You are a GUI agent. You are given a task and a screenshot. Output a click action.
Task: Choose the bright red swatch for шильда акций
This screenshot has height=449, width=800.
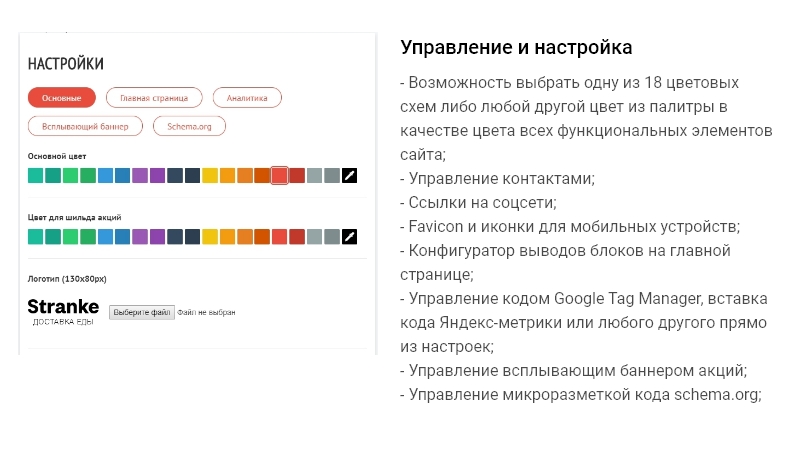click(280, 237)
